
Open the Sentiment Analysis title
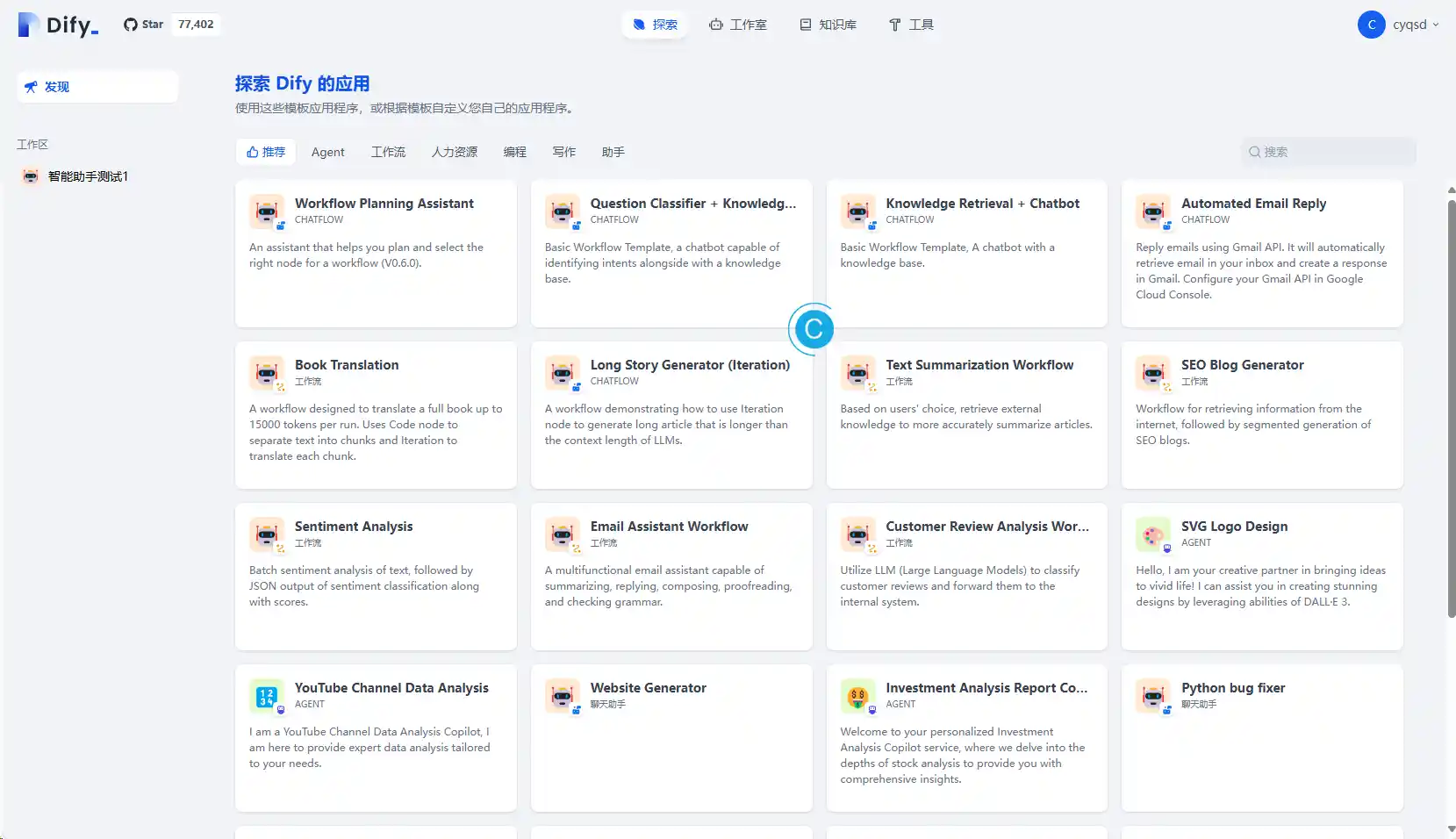coord(354,527)
